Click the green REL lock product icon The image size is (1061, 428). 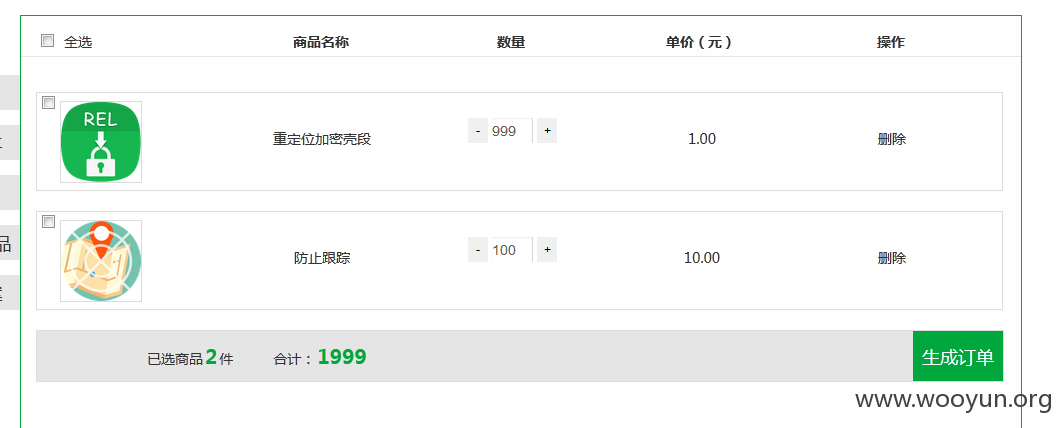(x=101, y=142)
